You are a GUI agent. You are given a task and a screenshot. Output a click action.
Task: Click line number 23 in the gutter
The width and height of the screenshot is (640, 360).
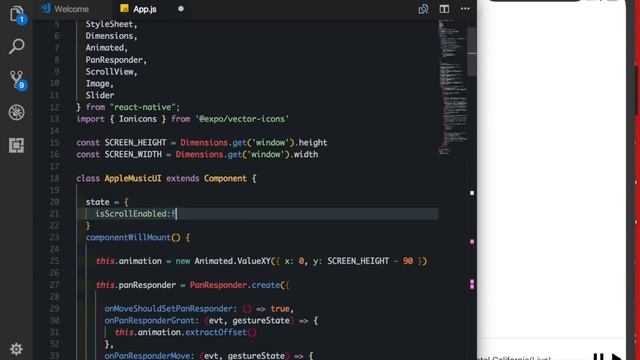coord(54,237)
